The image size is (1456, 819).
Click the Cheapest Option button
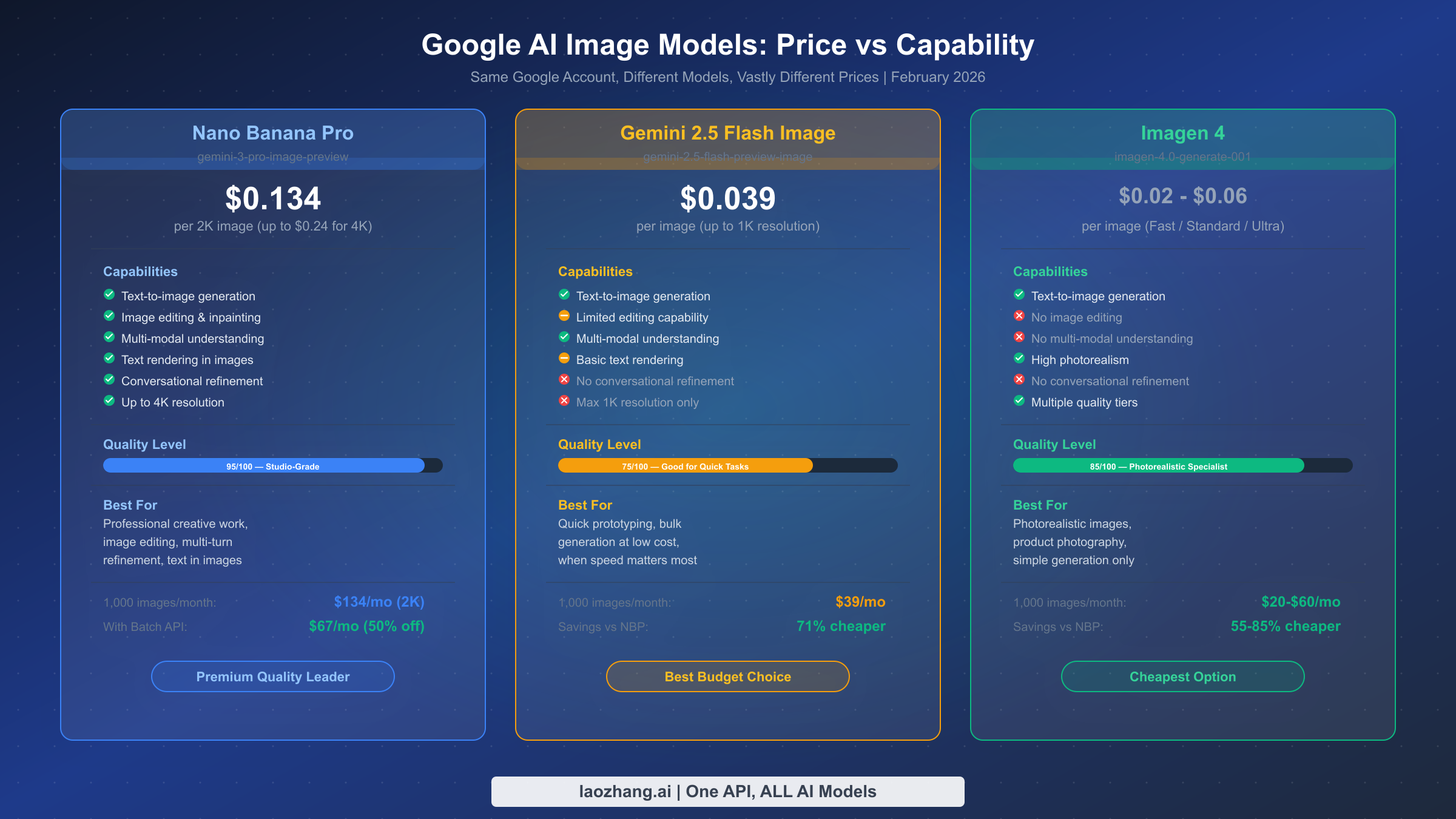[x=1182, y=676]
